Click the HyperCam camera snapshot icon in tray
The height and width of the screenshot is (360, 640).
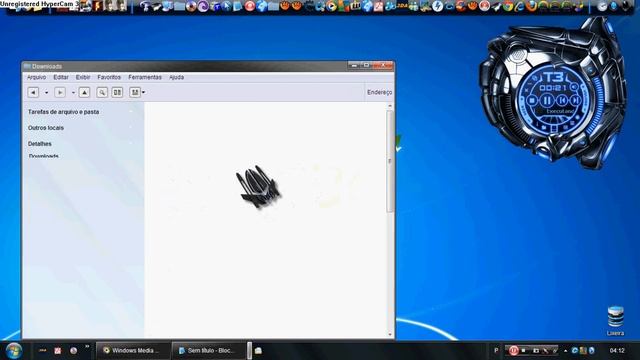536,351
